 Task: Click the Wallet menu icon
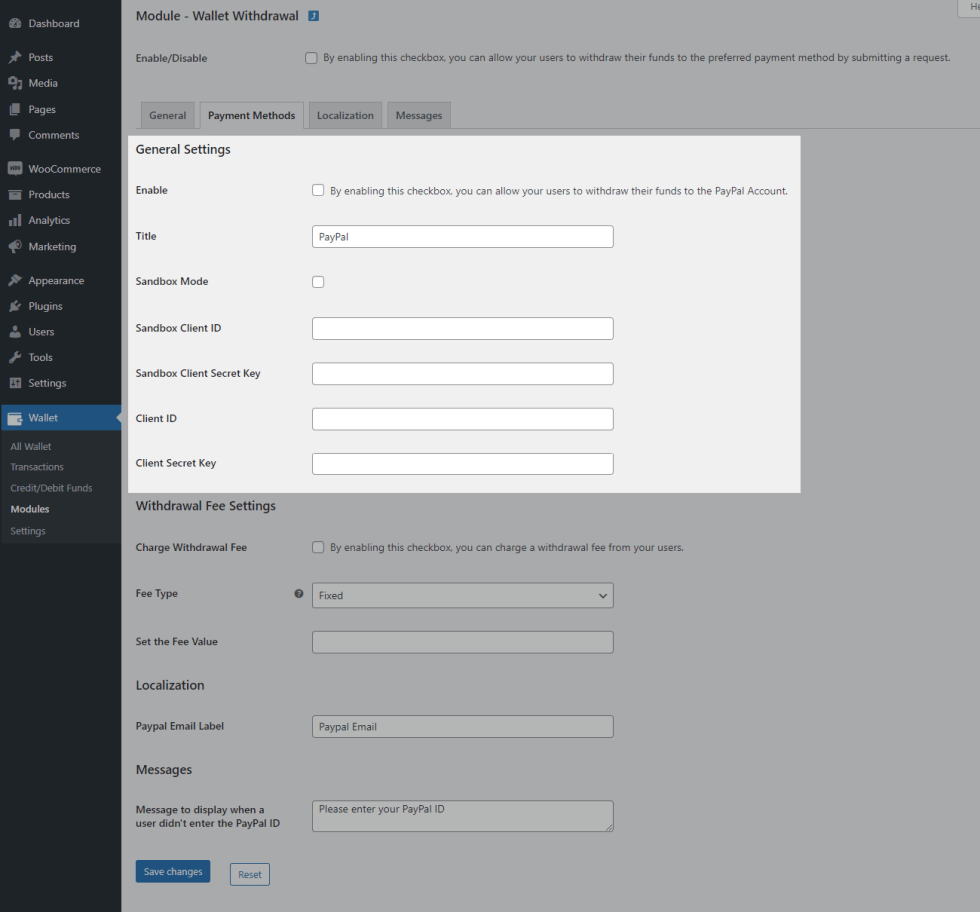[15, 418]
